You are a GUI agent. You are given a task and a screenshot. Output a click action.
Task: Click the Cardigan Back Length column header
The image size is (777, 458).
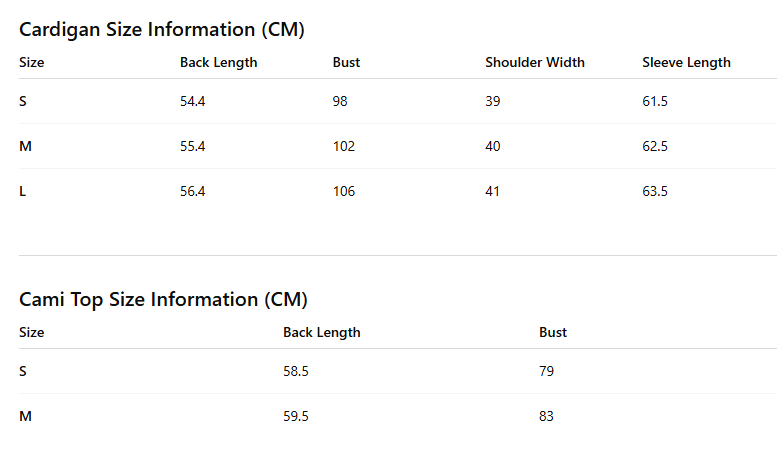(x=219, y=62)
